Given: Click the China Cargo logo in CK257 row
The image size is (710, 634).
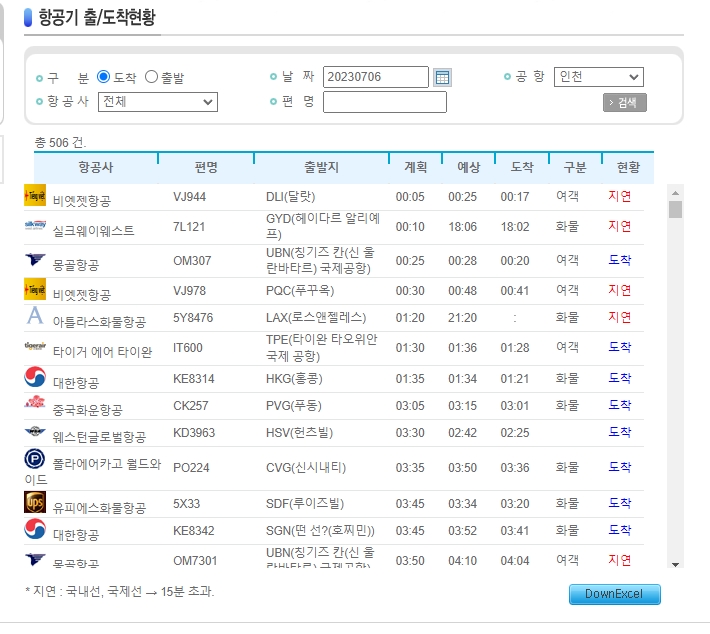Looking at the screenshot, I should coord(35,402).
